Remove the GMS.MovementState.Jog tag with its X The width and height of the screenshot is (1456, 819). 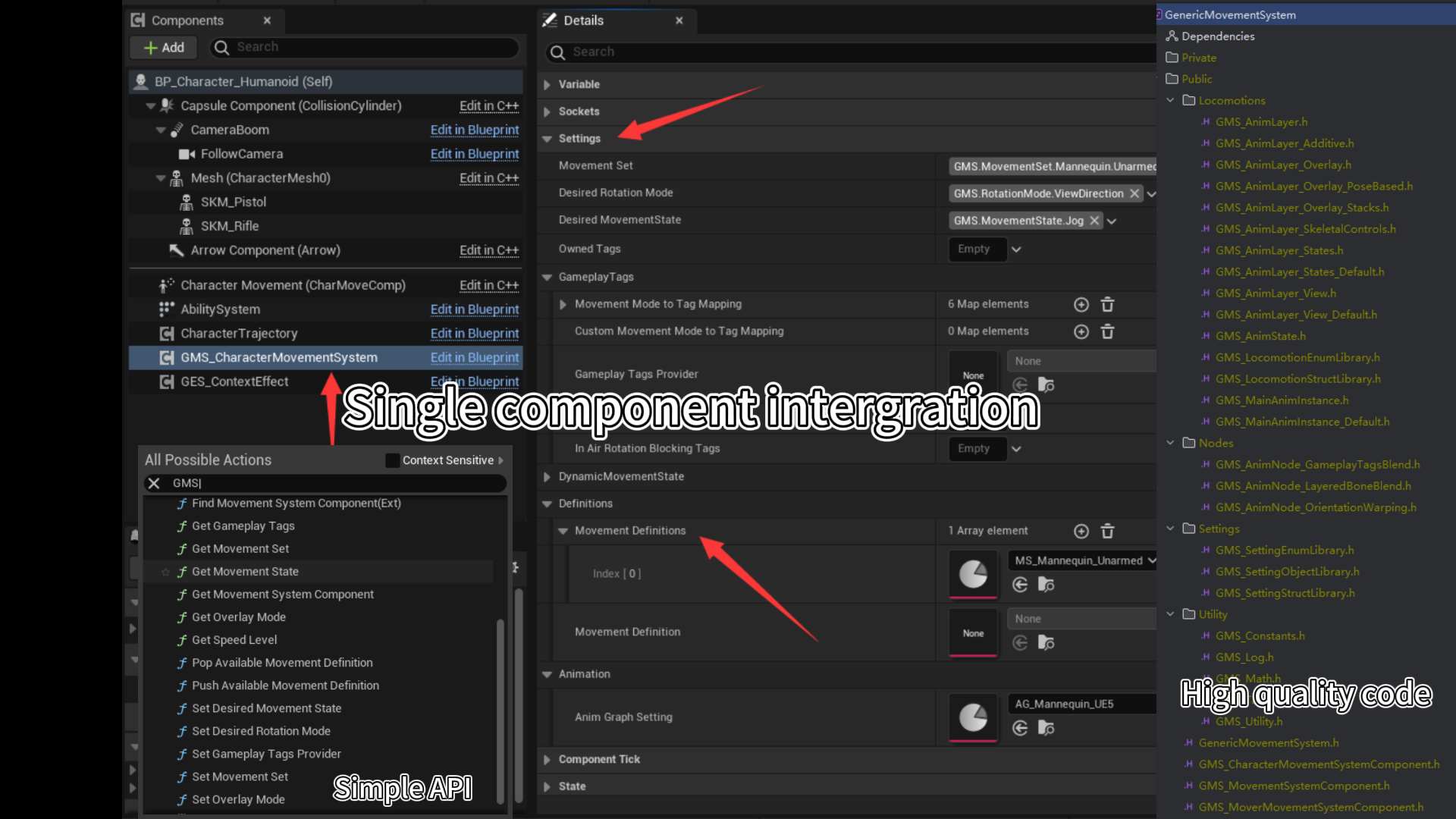[x=1094, y=221]
